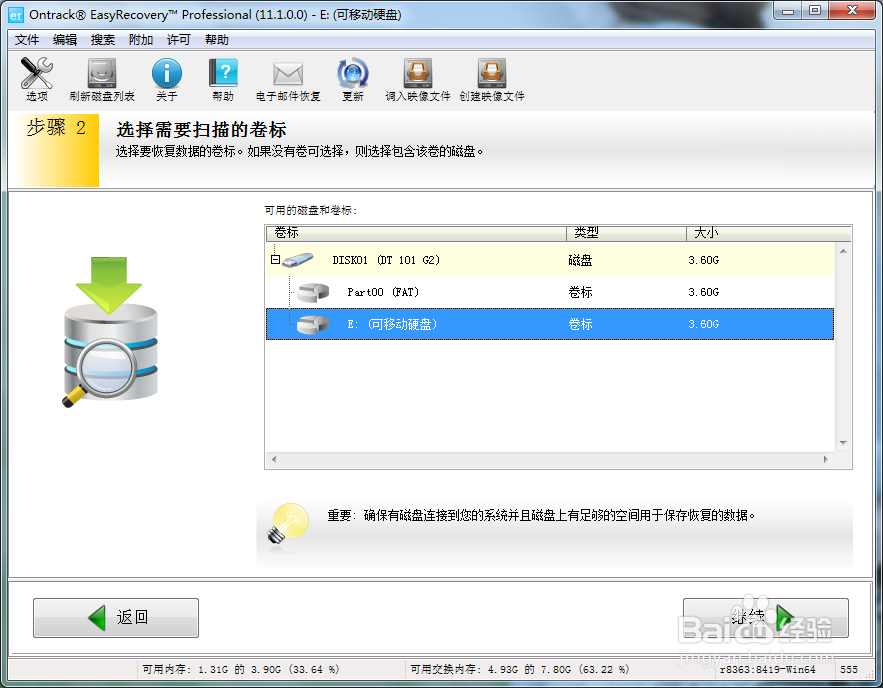
Task: Click the list scroll down arrow
Action: coord(843,443)
